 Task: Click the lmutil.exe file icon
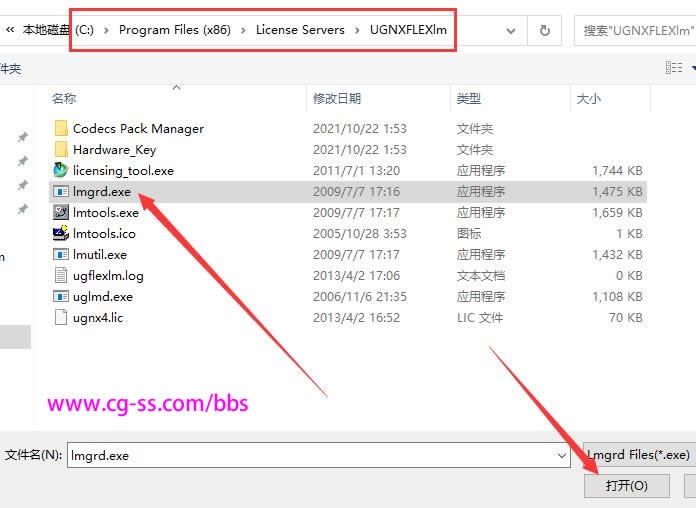(x=60, y=254)
